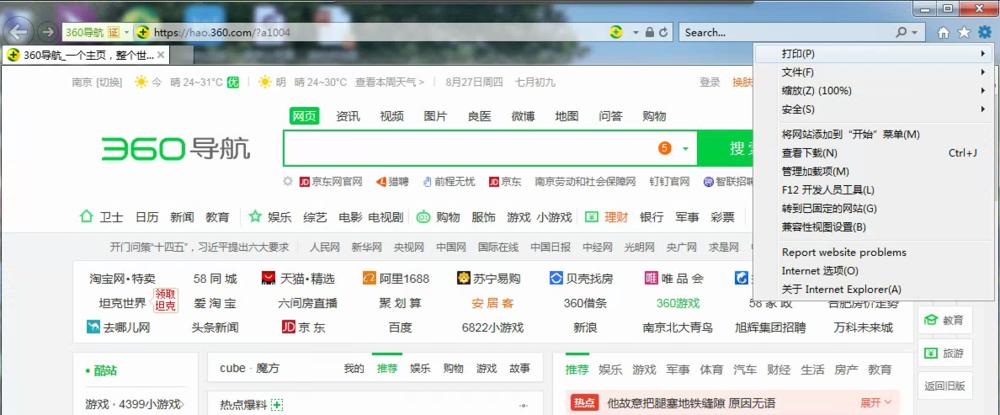This screenshot has width=1000, height=415.
Task: Click the plus icon next to 热点爆料
Action: [x=277, y=405]
